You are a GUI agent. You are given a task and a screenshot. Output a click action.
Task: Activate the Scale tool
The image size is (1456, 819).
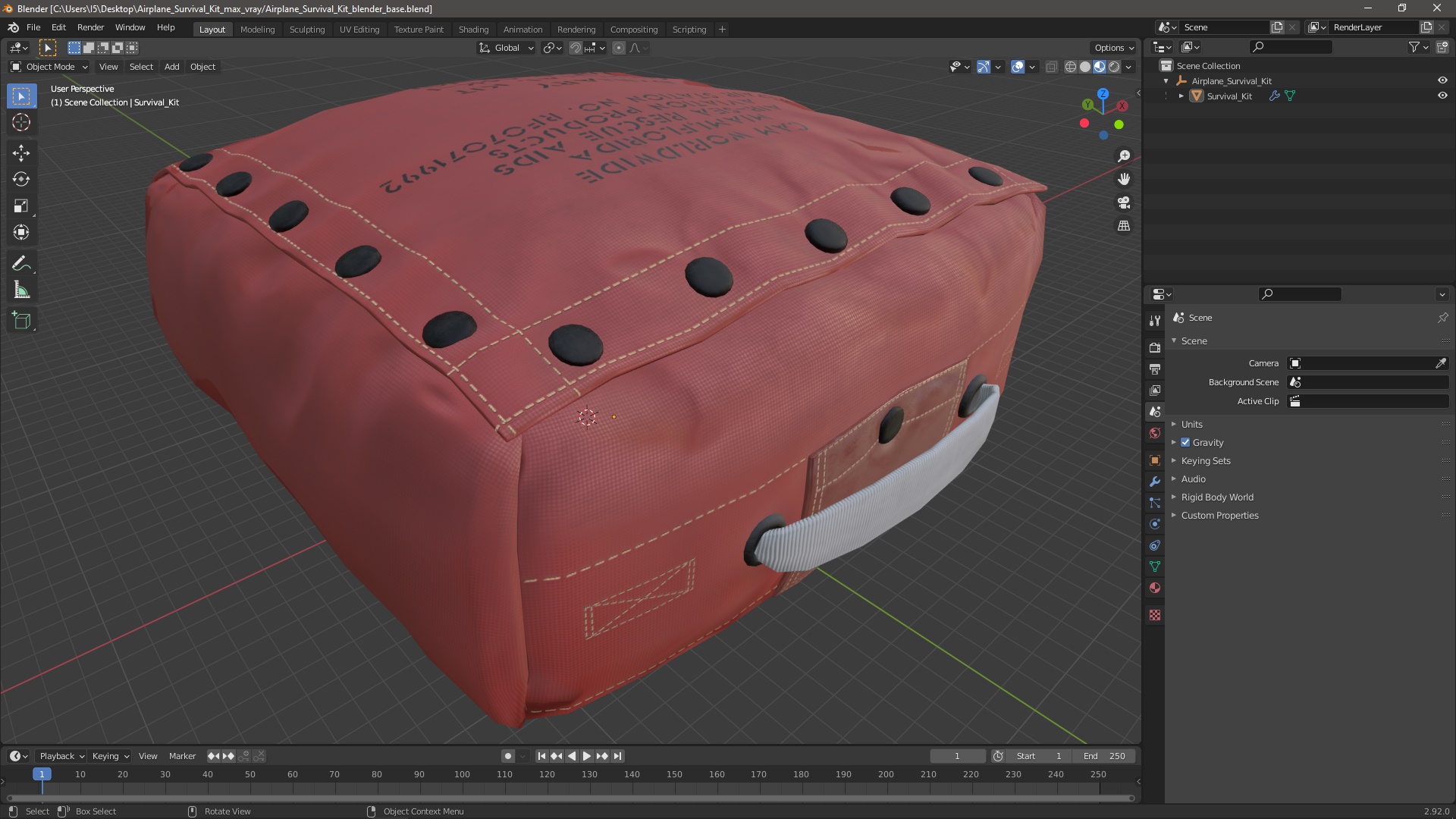21,206
